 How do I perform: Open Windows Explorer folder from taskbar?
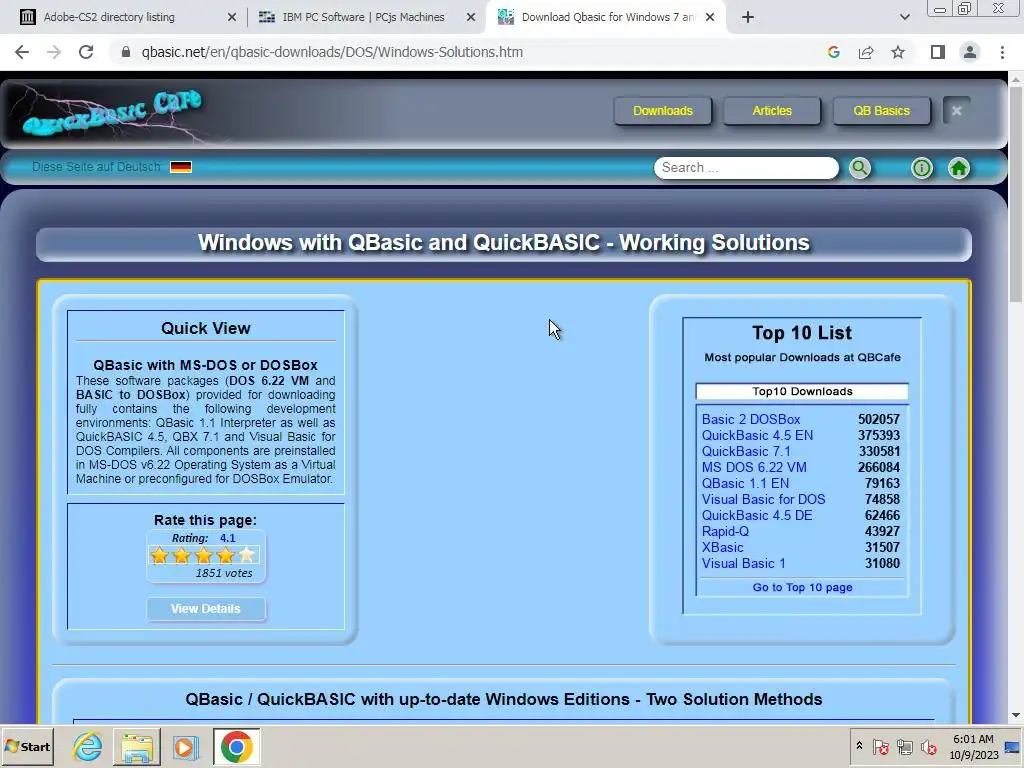tap(136, 746)
